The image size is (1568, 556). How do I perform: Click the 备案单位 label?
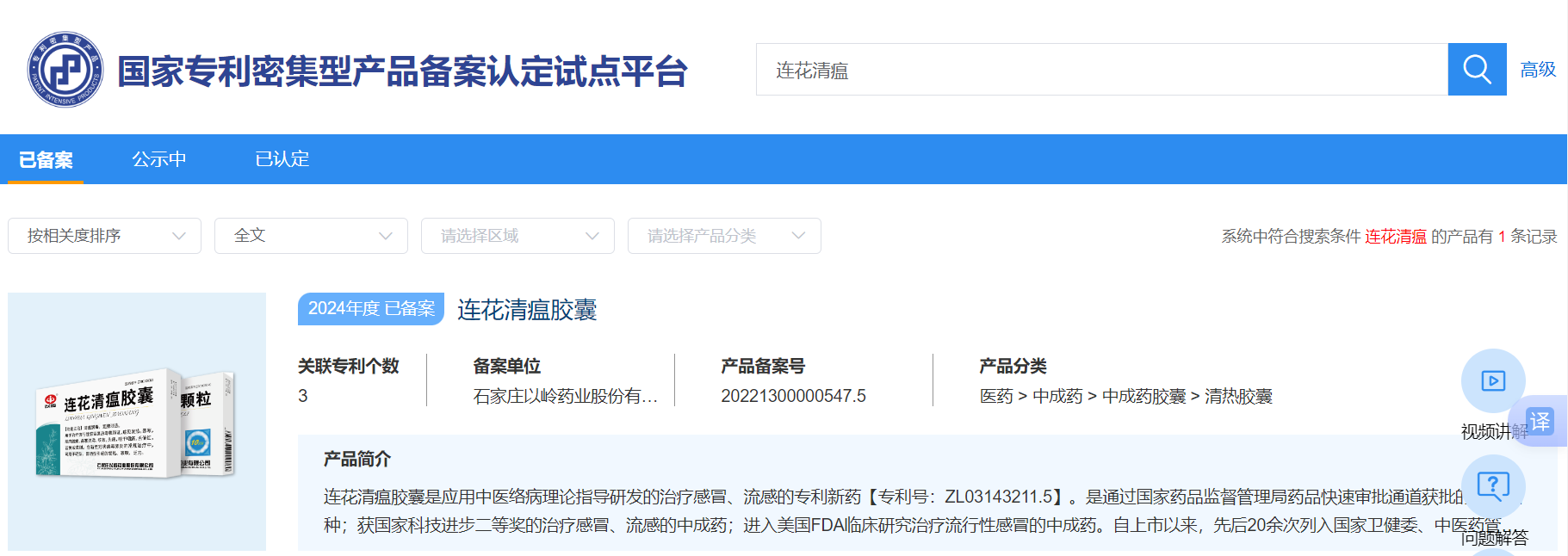[x=507, y=367]
